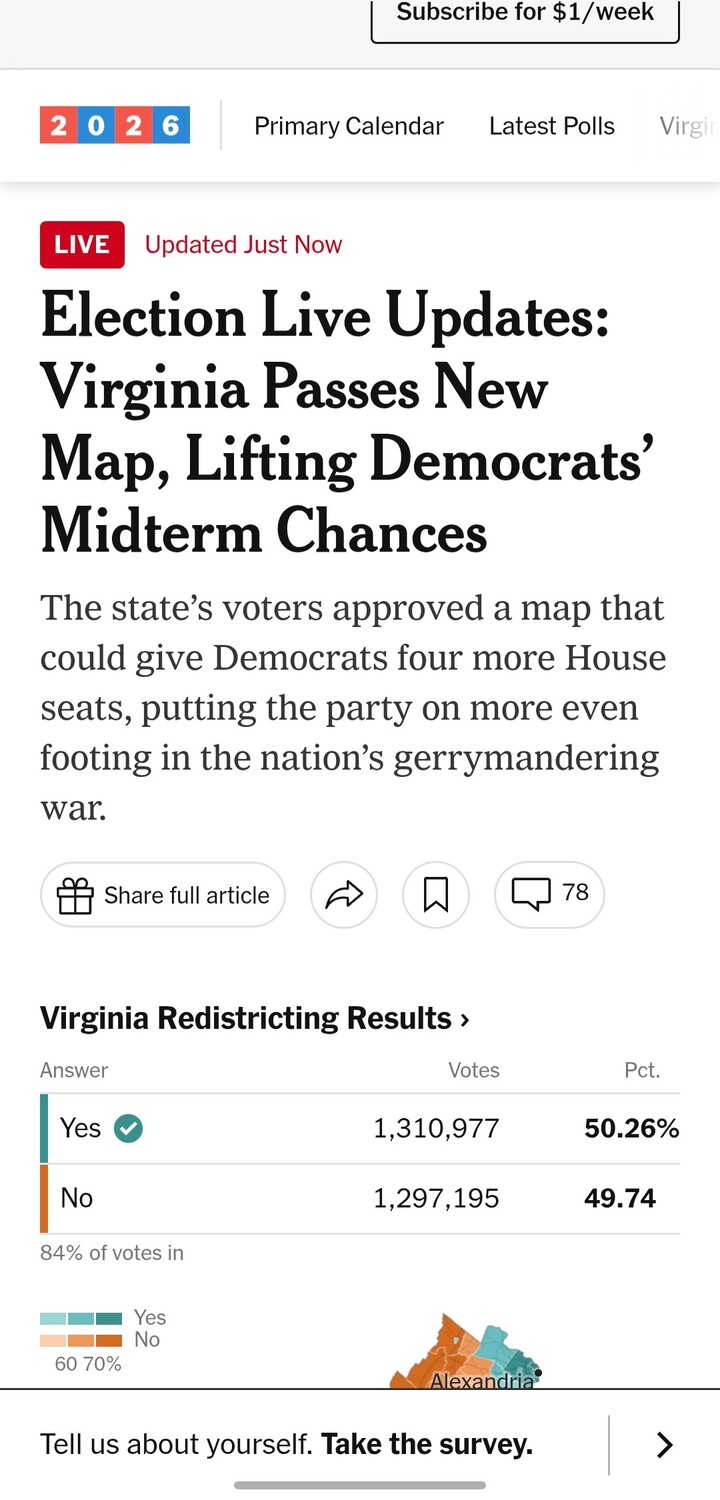Click the teal Yes legend color swatch
This screenshot has height=1500, width=720.
pyautogui.click(x=81, y=1319)
